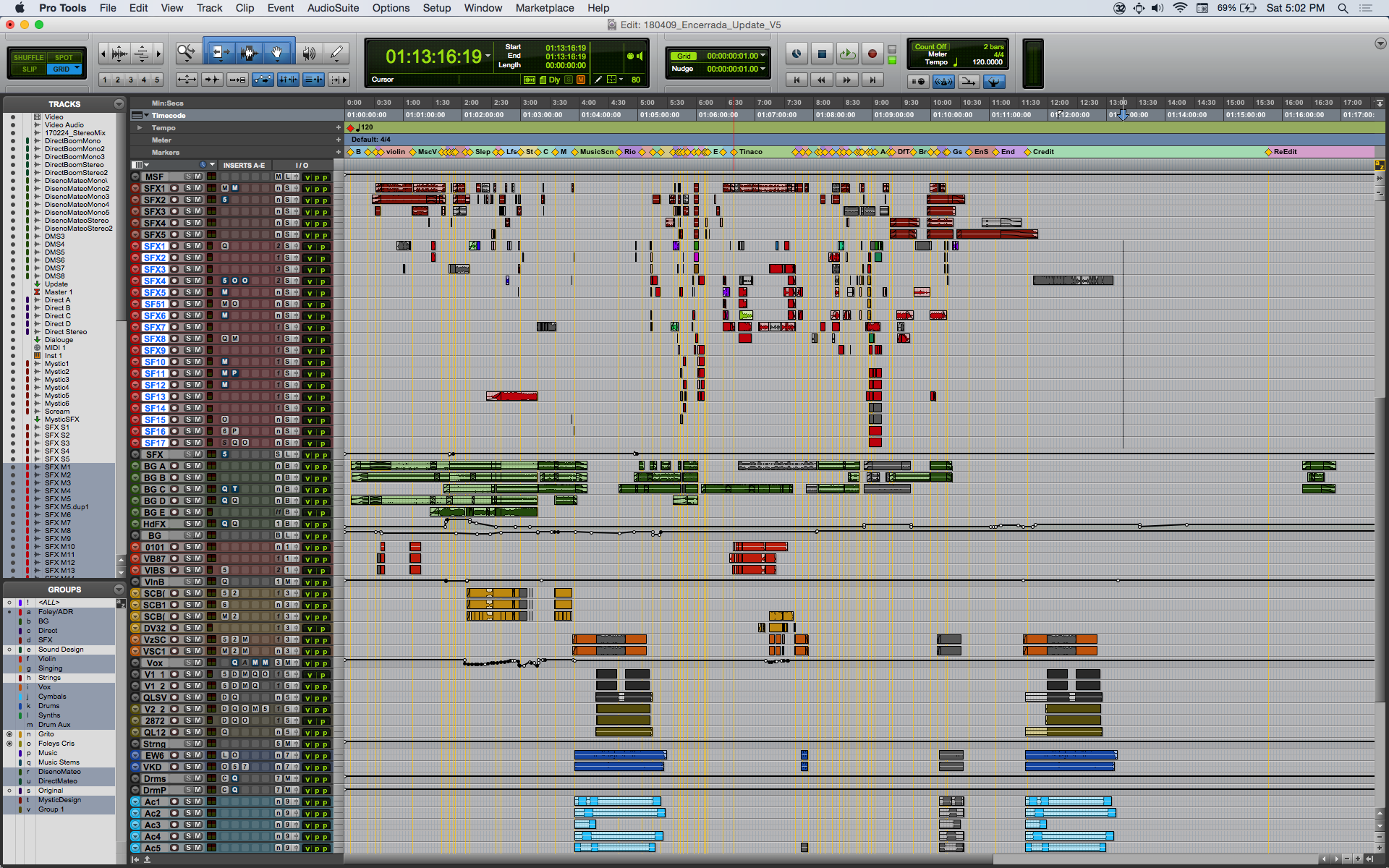The height and width of the screenshot is (868, 1389).
Task: Recall zoom preset 1
Action: (105, 80)
